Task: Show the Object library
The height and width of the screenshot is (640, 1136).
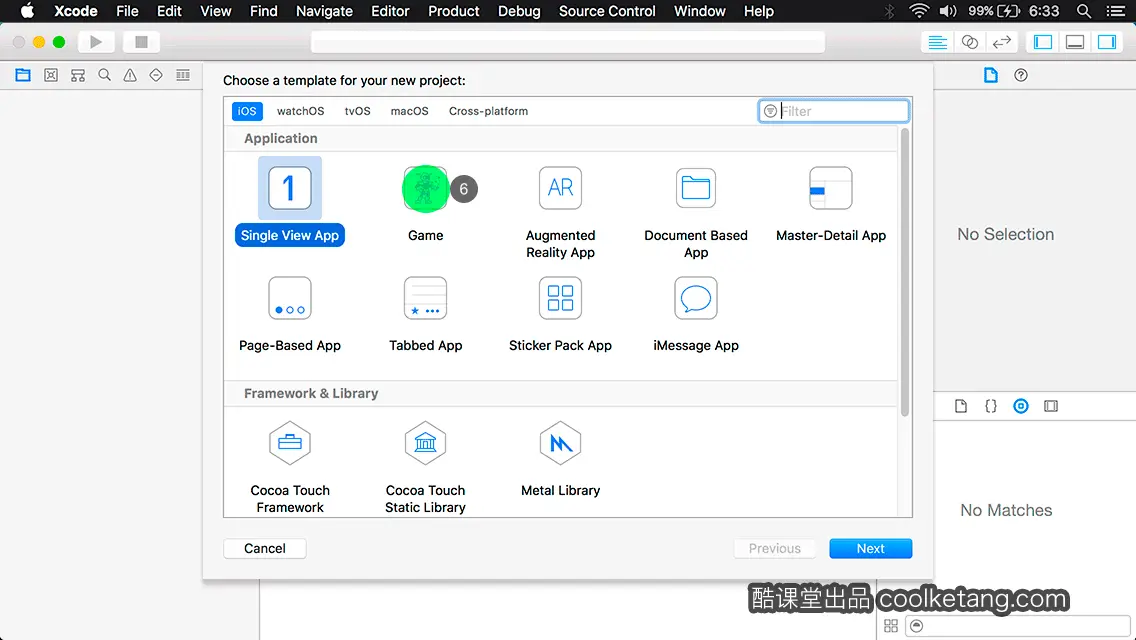Action: (x=1021, y=406)
